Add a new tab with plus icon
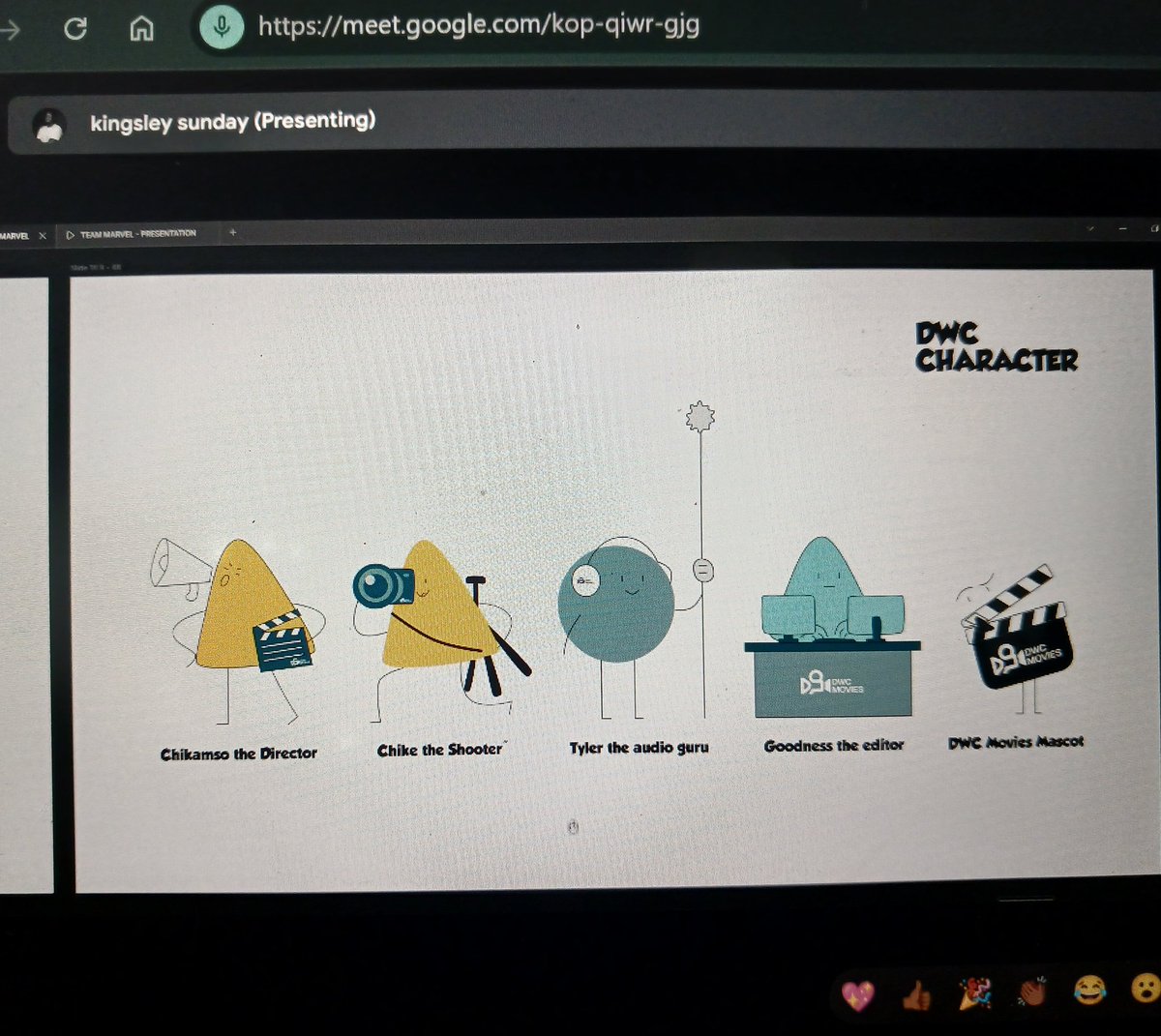1161x1036 pixels. 232,232
